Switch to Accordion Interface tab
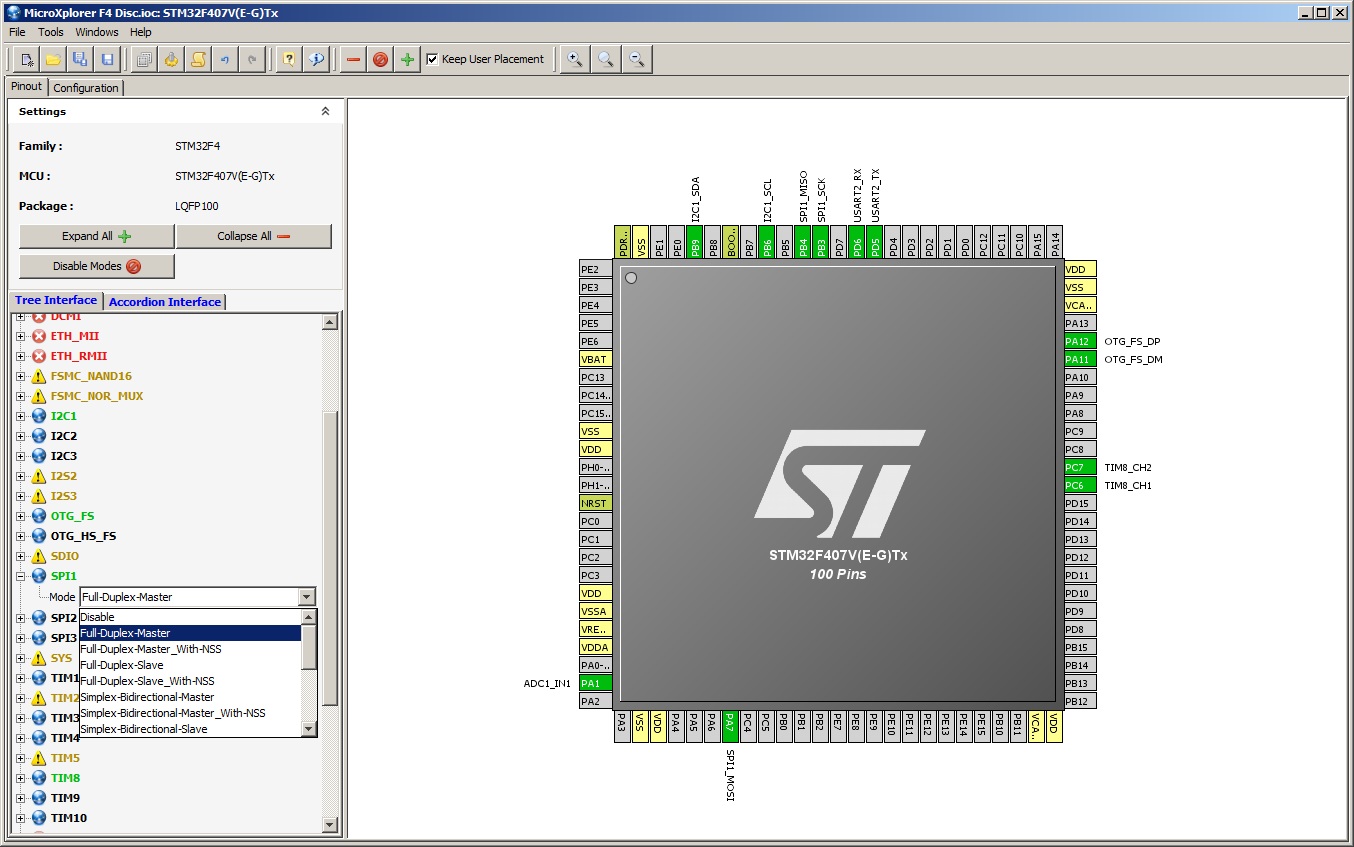1354x847 pixels. tap(165, 302)
